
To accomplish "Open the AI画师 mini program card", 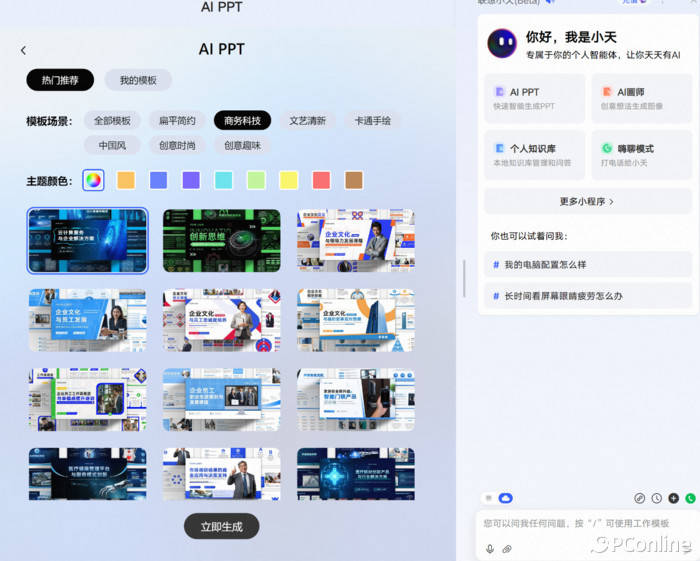I will pyautogui.click(x=642, y=99).
